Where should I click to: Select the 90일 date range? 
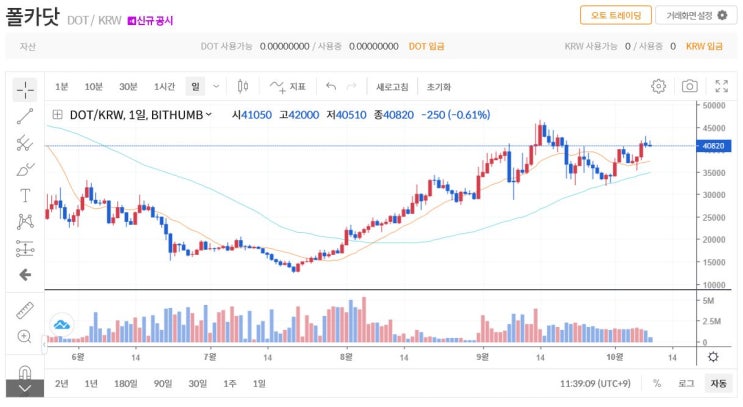coord(163,383)
